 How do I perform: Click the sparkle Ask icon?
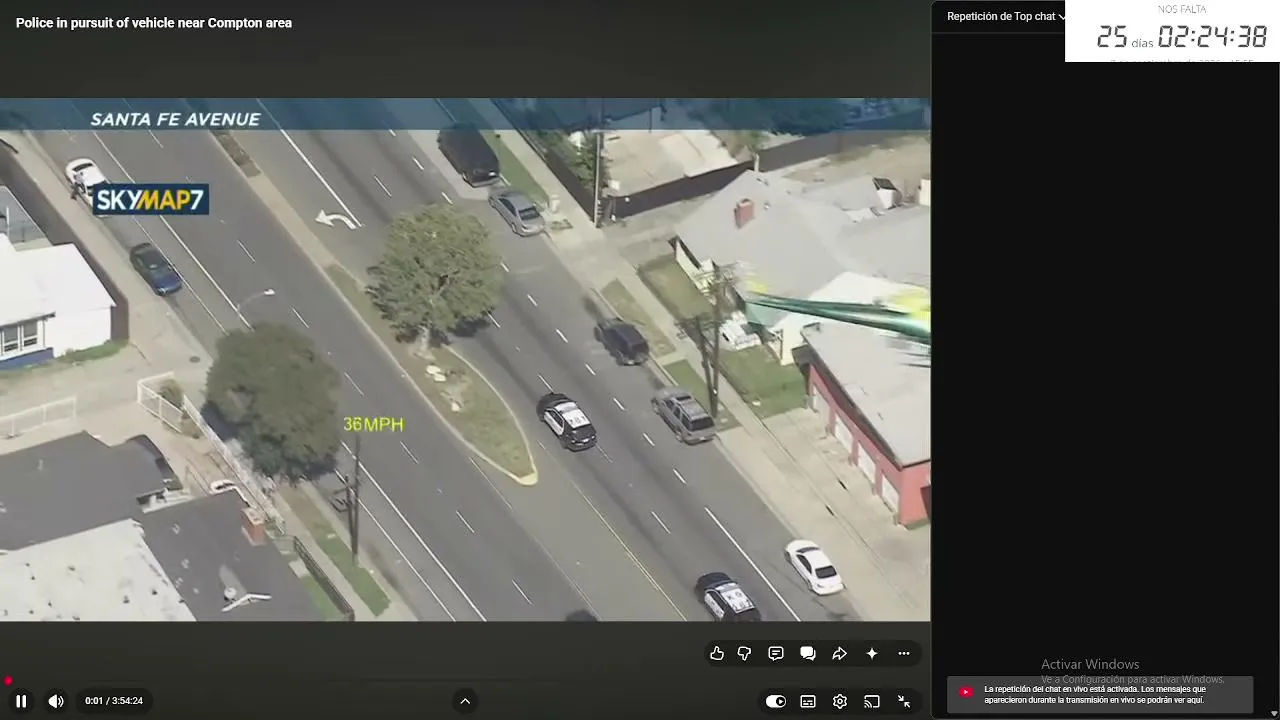coord(872,653)
